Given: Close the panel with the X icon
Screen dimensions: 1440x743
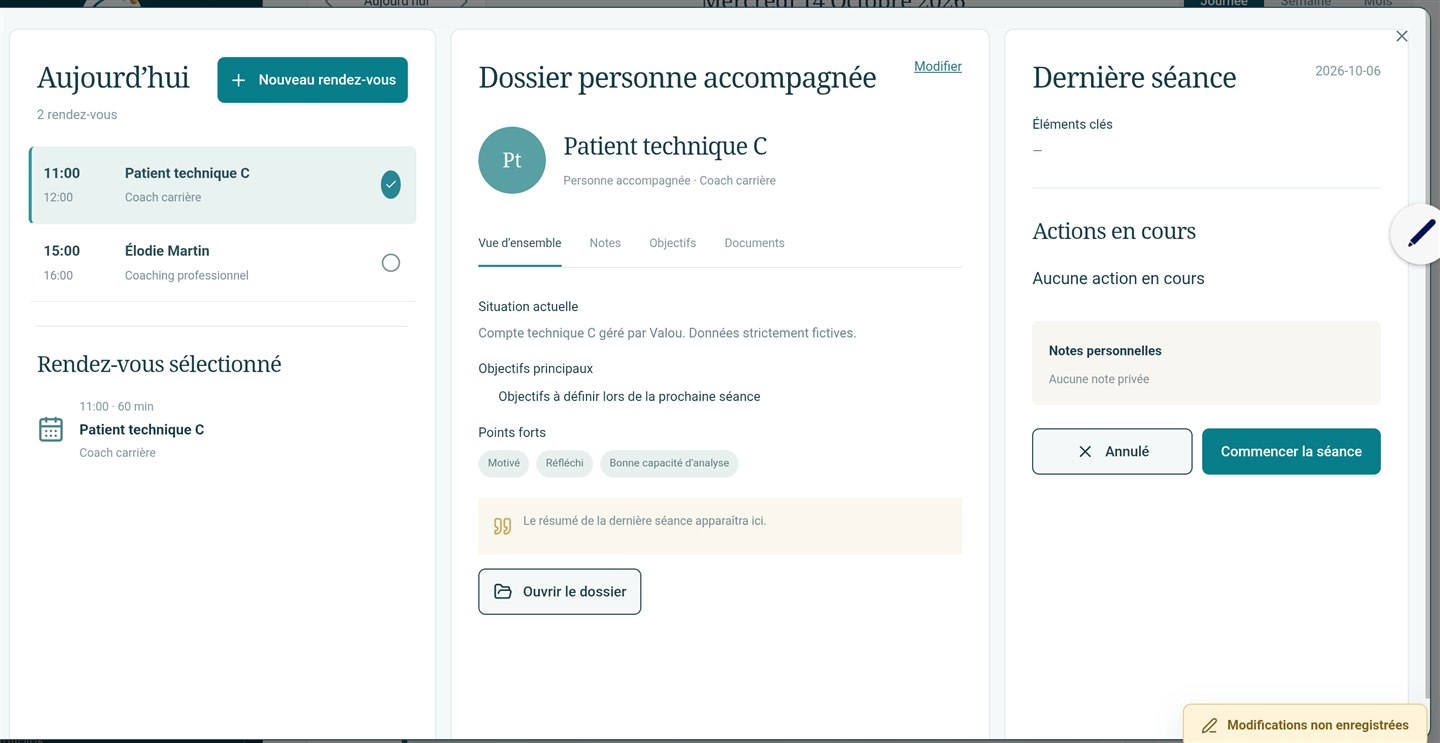Looking at the screenshot, I should coord(1401,36).
